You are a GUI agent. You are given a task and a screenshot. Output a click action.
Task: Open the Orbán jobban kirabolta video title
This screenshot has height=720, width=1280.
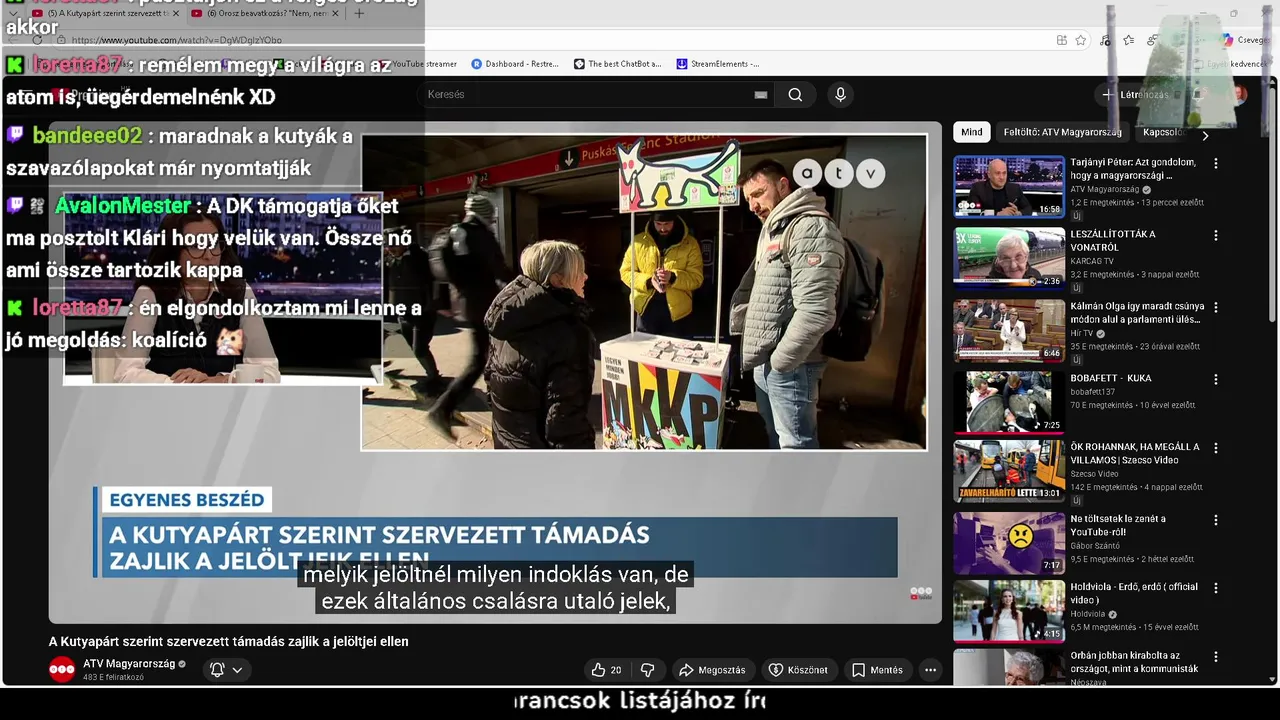1134,662
